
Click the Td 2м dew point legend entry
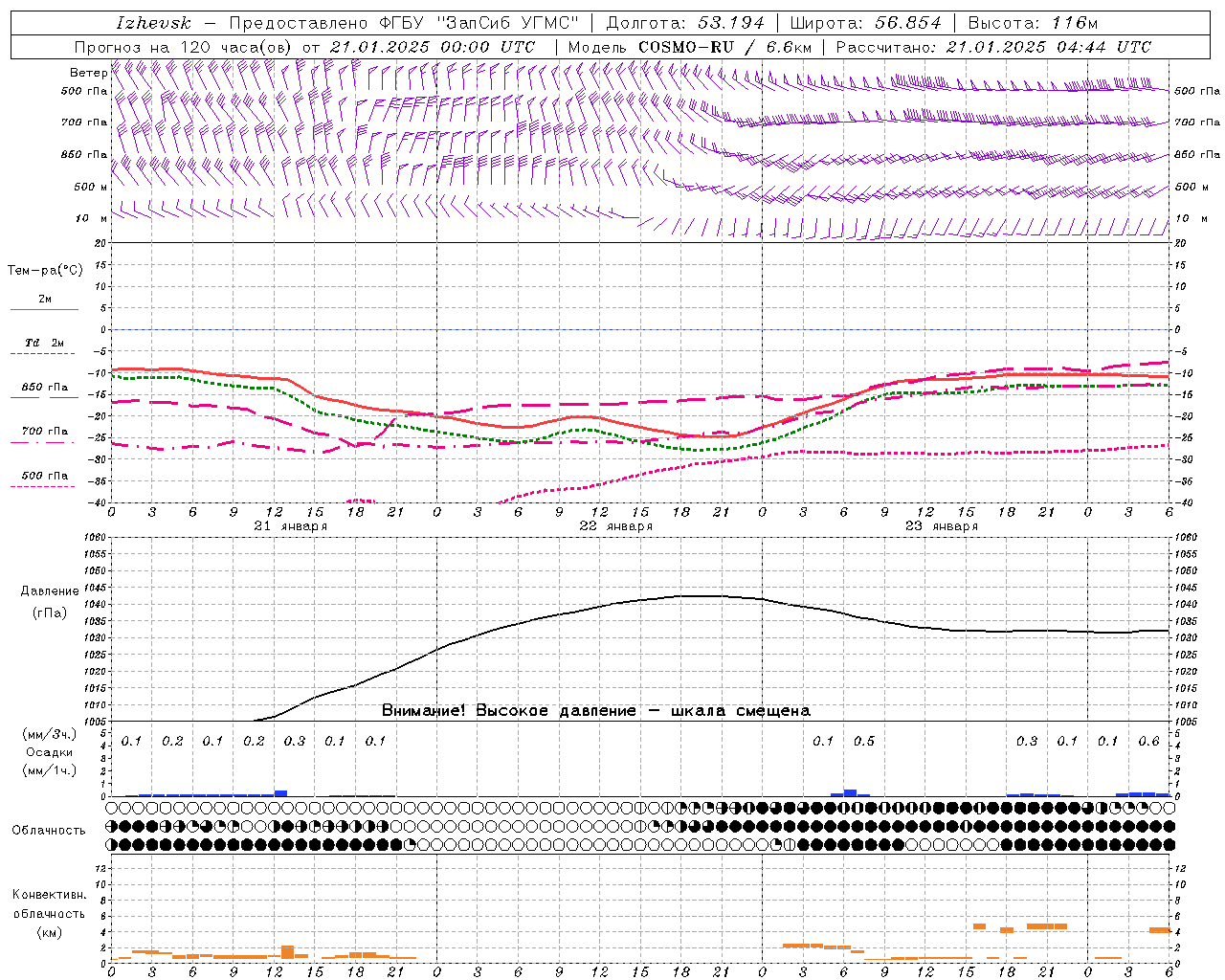pos(45,343)
